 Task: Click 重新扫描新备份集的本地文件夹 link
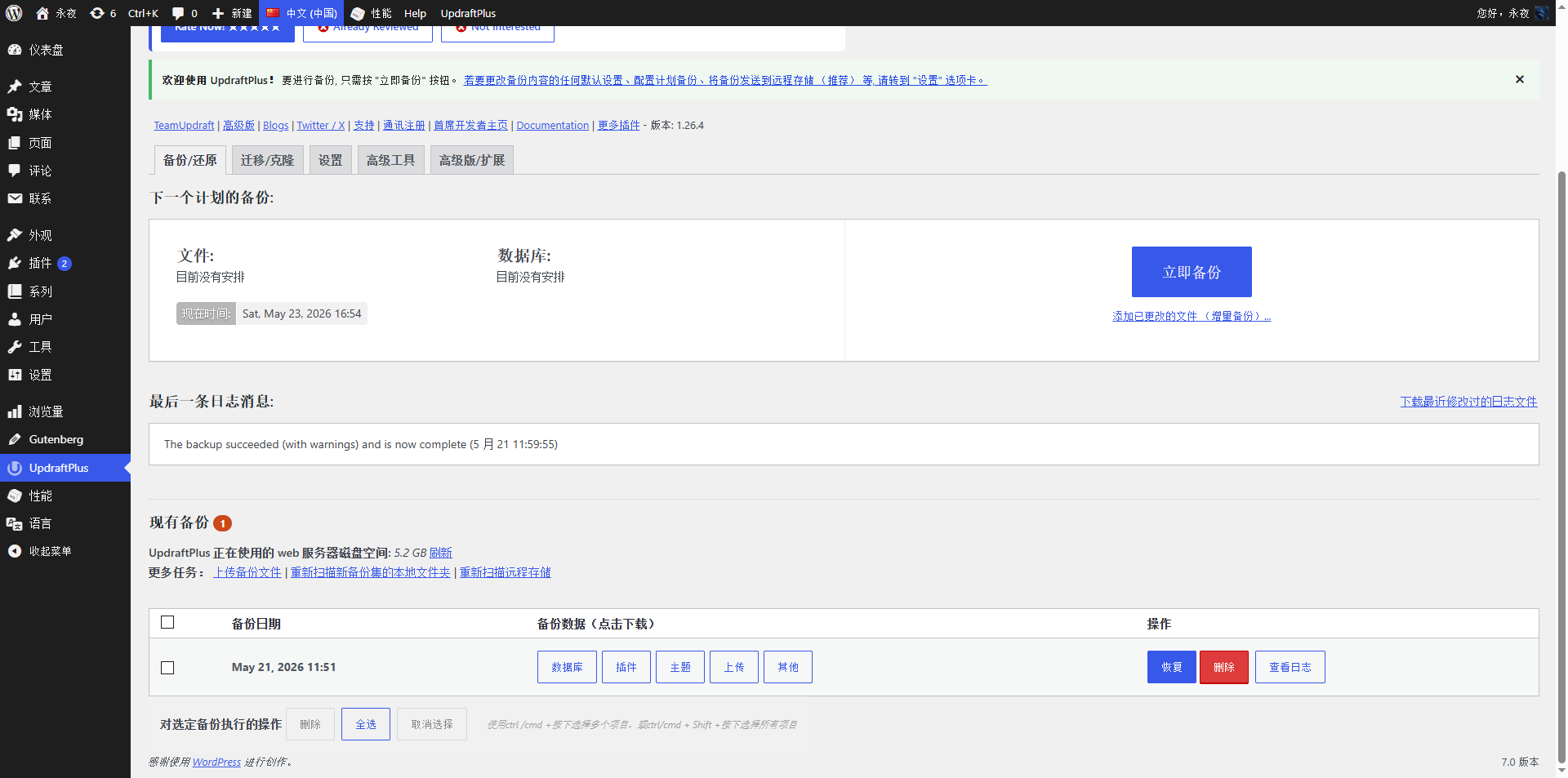[371, 572]
